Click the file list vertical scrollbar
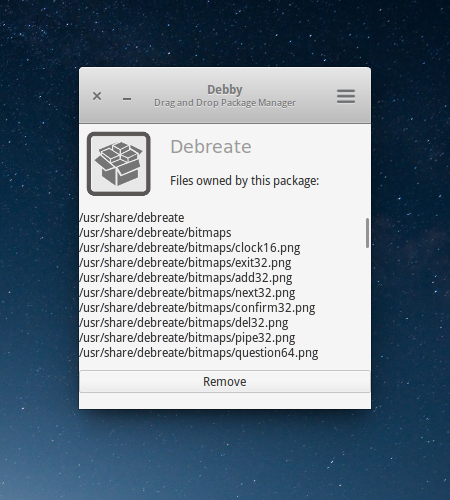 [x=367, y=233]
